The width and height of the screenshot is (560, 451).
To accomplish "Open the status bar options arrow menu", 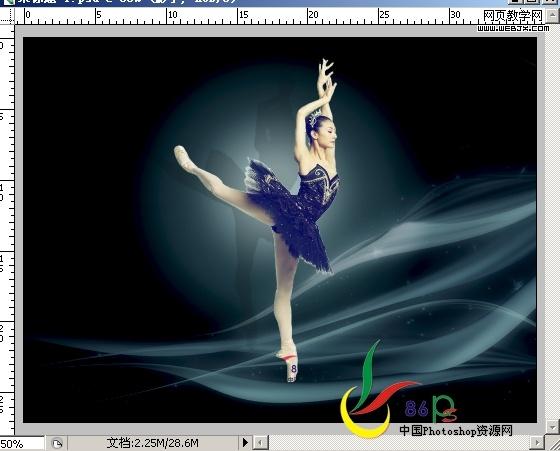I will coord(245,443).
